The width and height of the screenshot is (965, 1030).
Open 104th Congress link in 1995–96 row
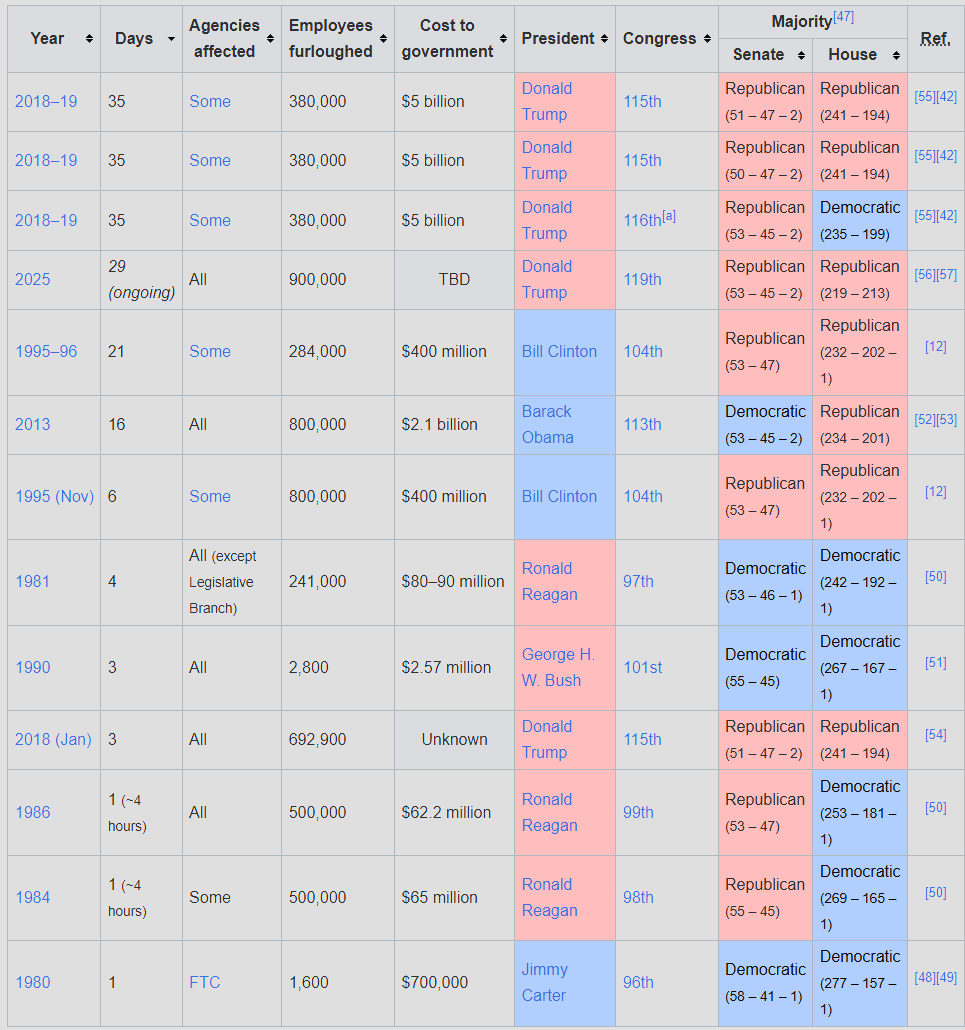tap(642, 351)
